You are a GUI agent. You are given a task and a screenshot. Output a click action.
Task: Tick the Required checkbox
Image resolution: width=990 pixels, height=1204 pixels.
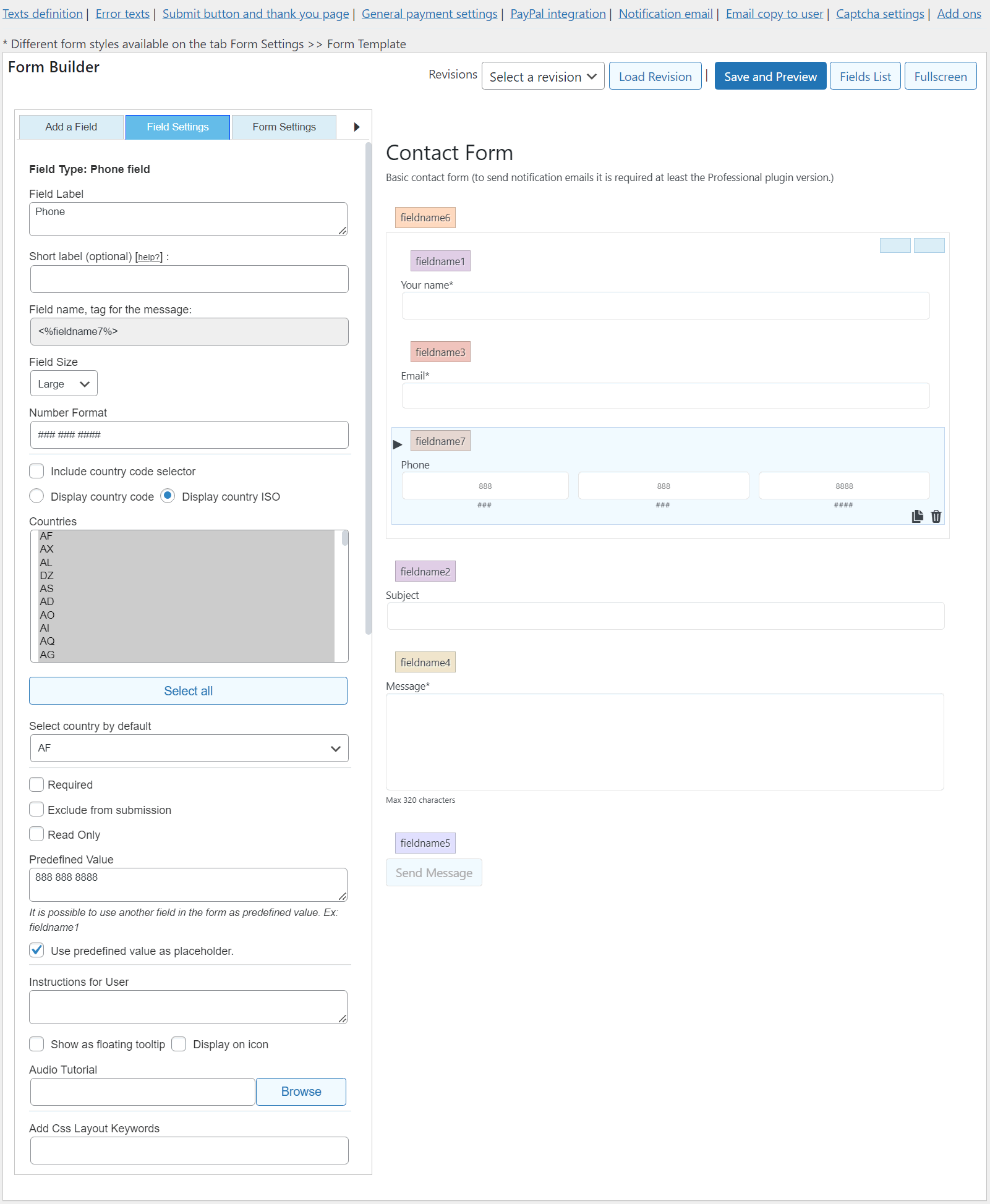pos(37,784)
